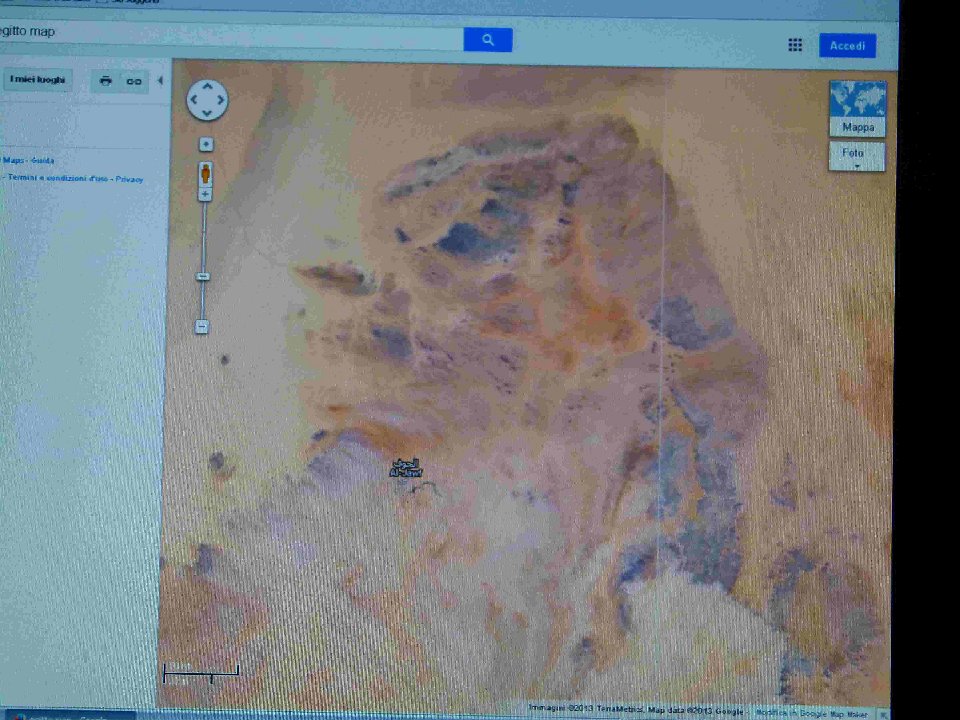
Task: Sign in with the Accedi button
Action: click(847, 46)
